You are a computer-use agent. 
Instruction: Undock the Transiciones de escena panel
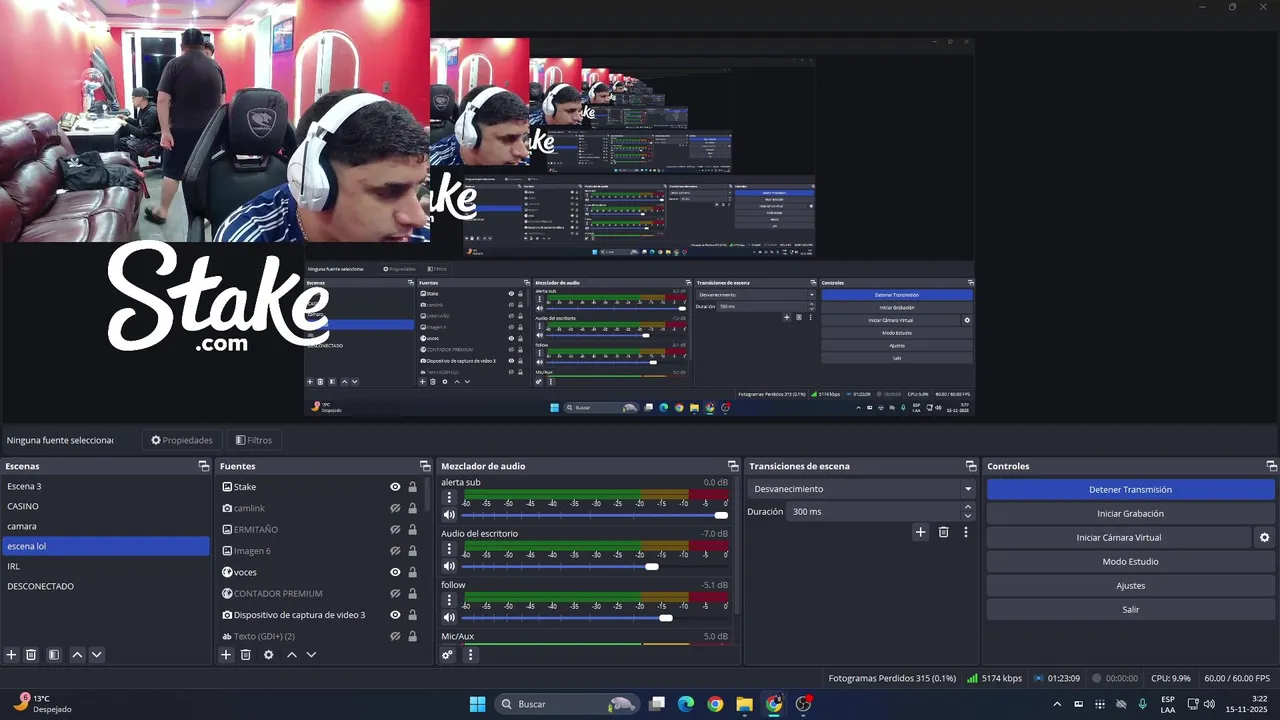pos(971,466)
